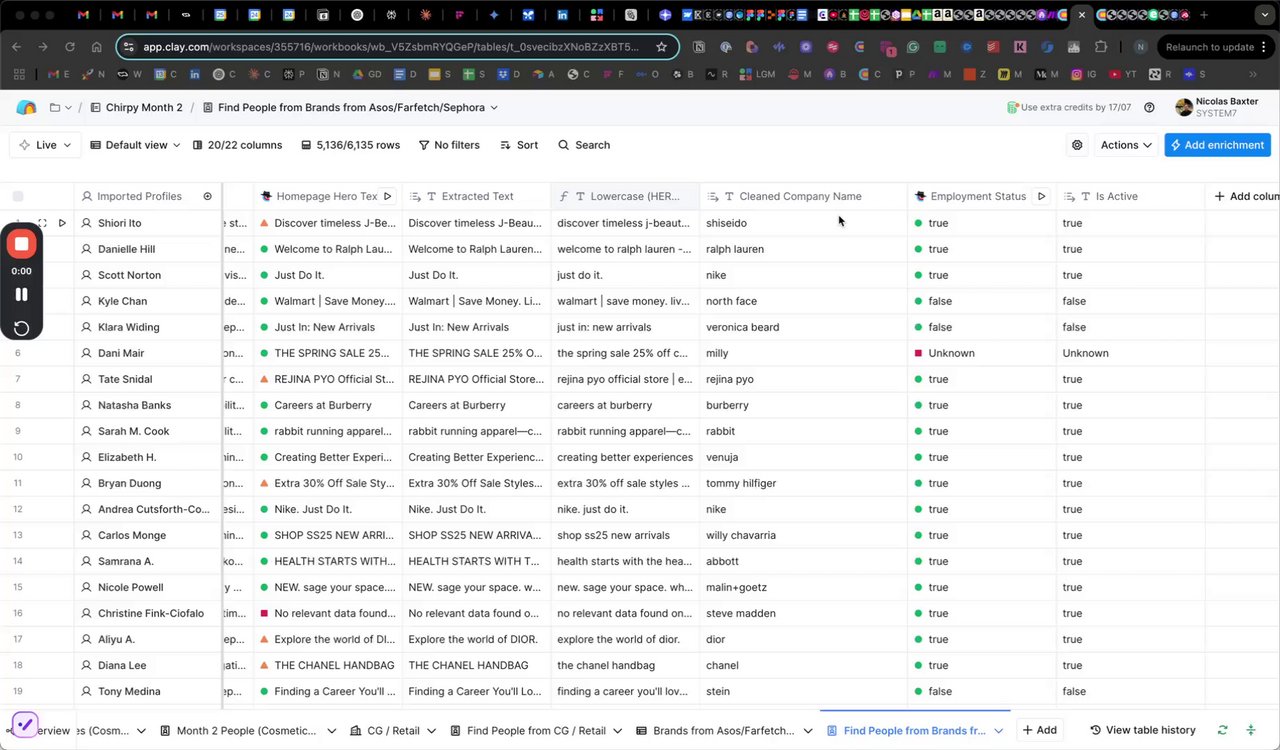This screenshot has height=750, width=1280.
Task: Expand the table name dropdown in breadcrumb
Action: [x=494, y=108]
